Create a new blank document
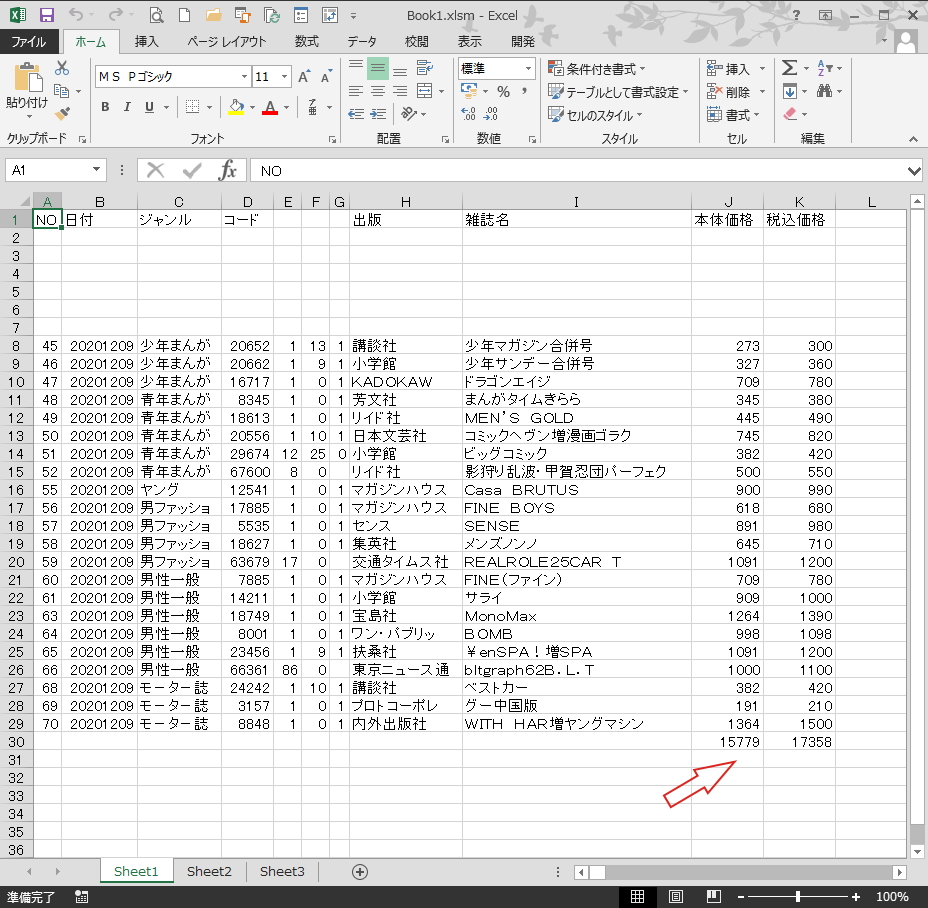This screenshot has height=908, width=928. click(x=185, y=15)
